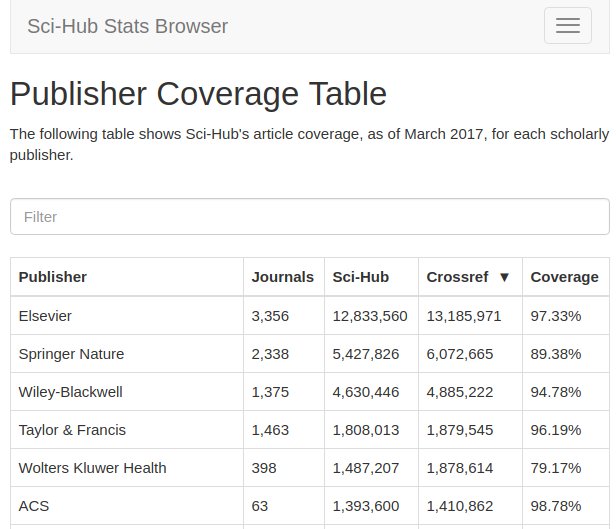Screen dimensions: 616x529
Task: Focus the Filter input field
Action: pos(310,217)
